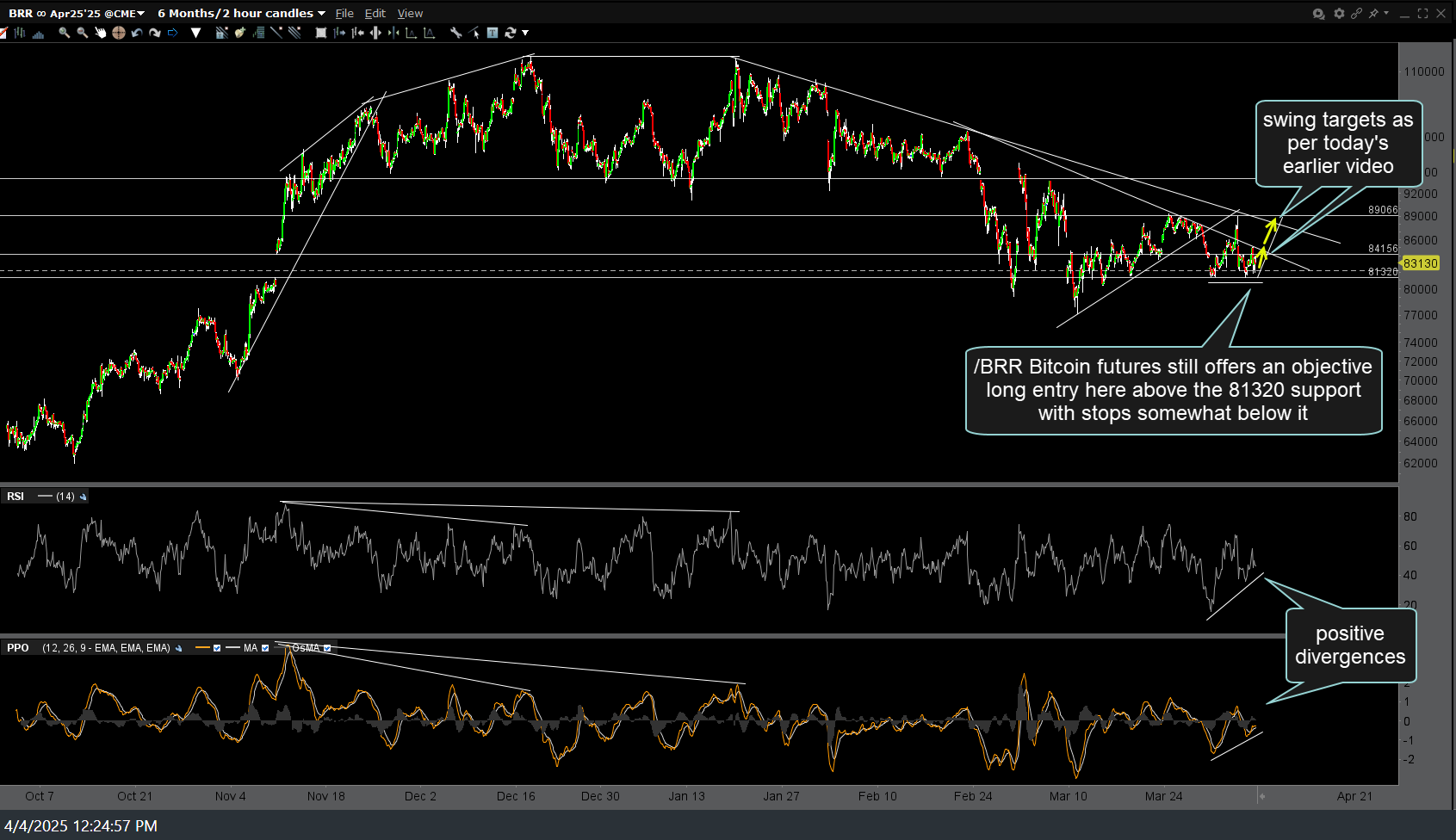The image size is (1456, 840).
Task: Open the View menu
Action: (410, 13)
